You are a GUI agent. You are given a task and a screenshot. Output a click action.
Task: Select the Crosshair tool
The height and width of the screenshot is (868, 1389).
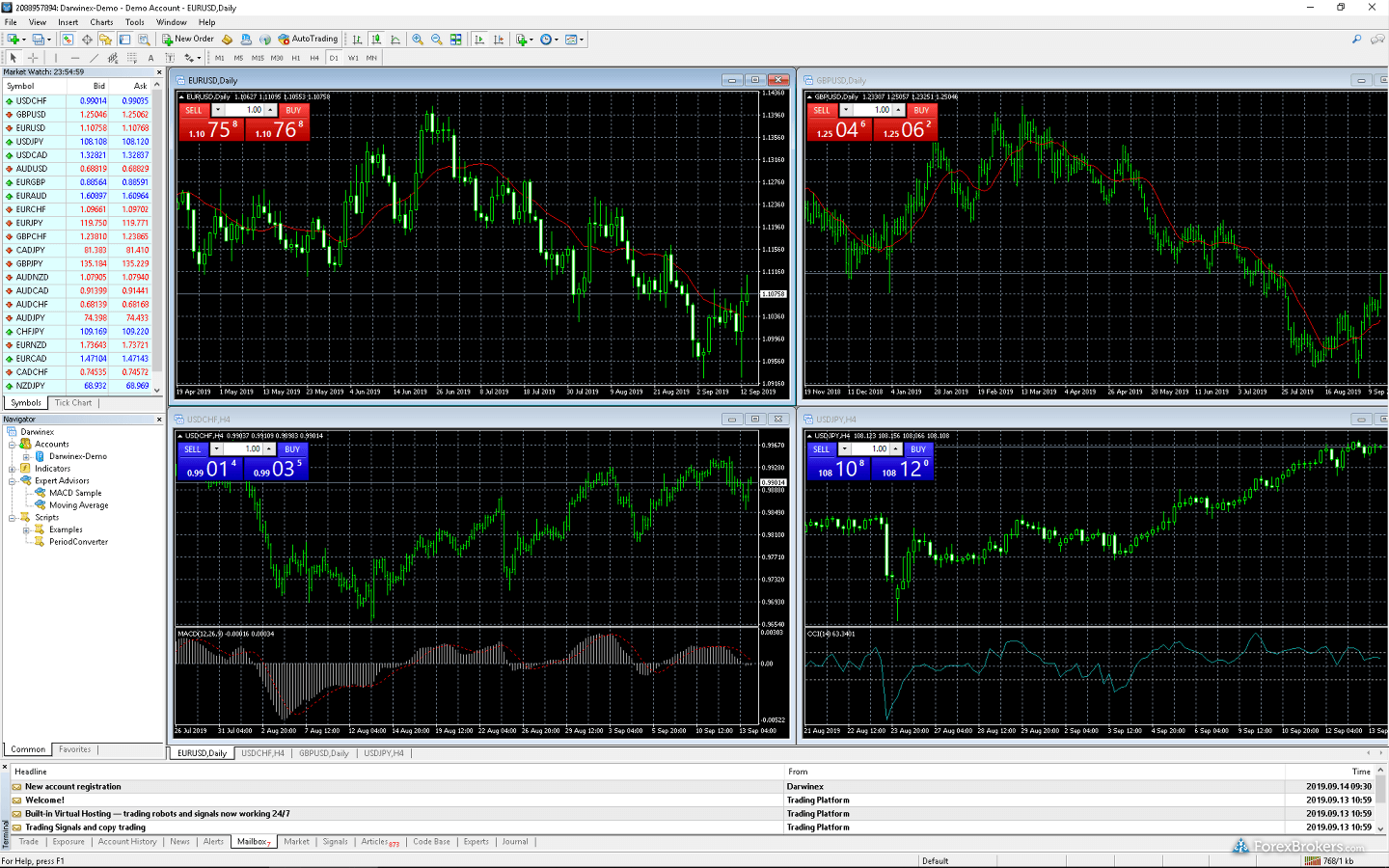click(x=33, y=58)
